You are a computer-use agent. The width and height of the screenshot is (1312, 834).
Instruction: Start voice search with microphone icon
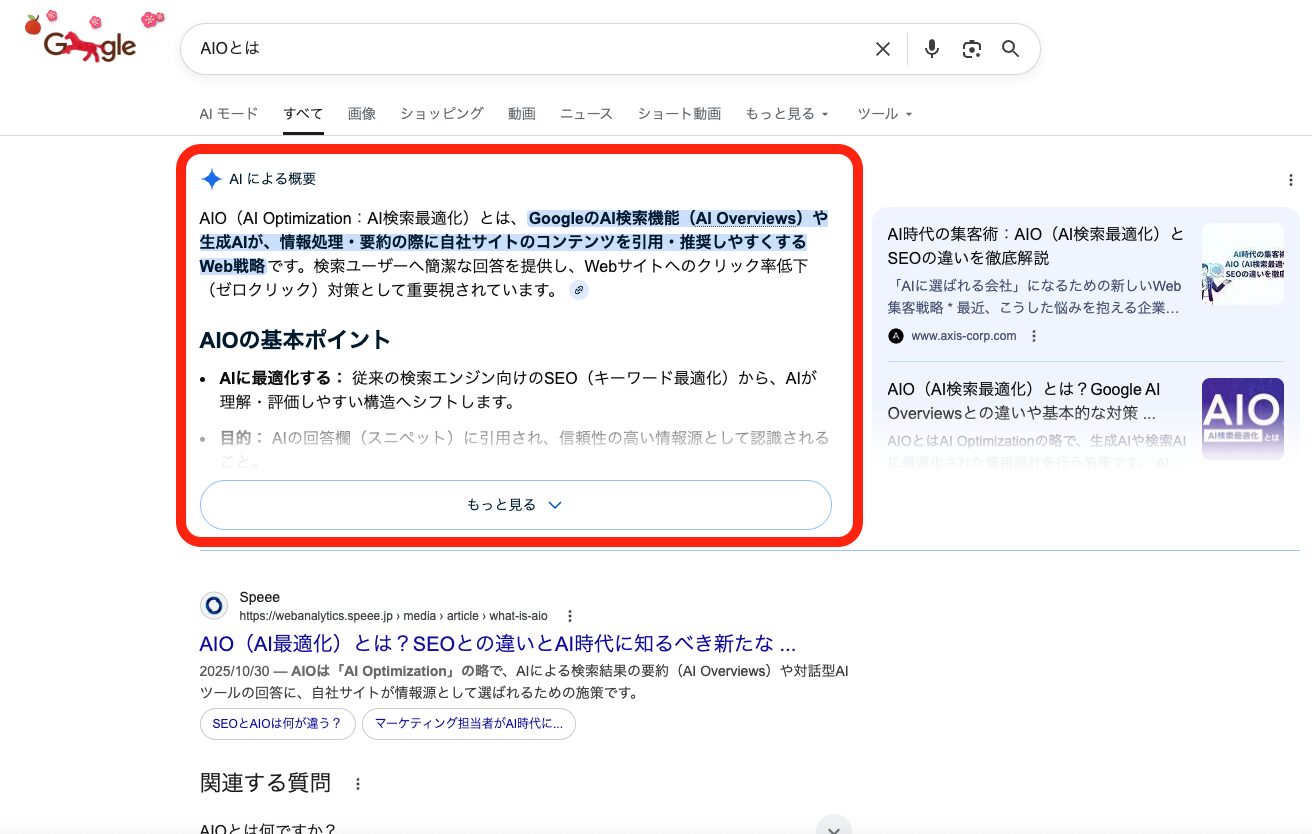click(x=932, y=49)
